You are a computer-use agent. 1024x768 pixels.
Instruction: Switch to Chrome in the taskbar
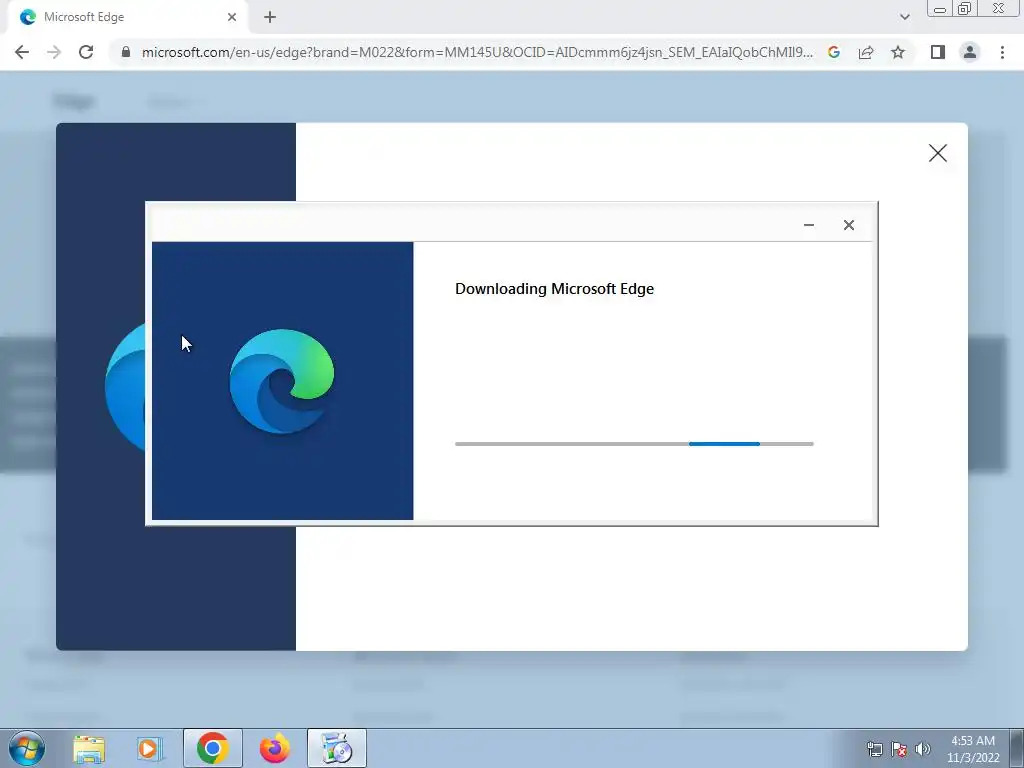[x=212, y=748]
